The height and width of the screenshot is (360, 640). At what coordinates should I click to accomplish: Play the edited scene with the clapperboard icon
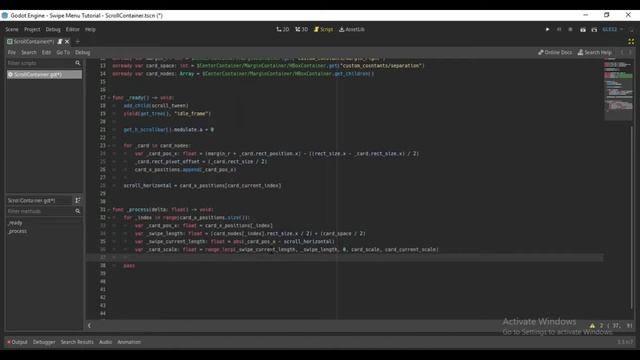tap(582, 29)
